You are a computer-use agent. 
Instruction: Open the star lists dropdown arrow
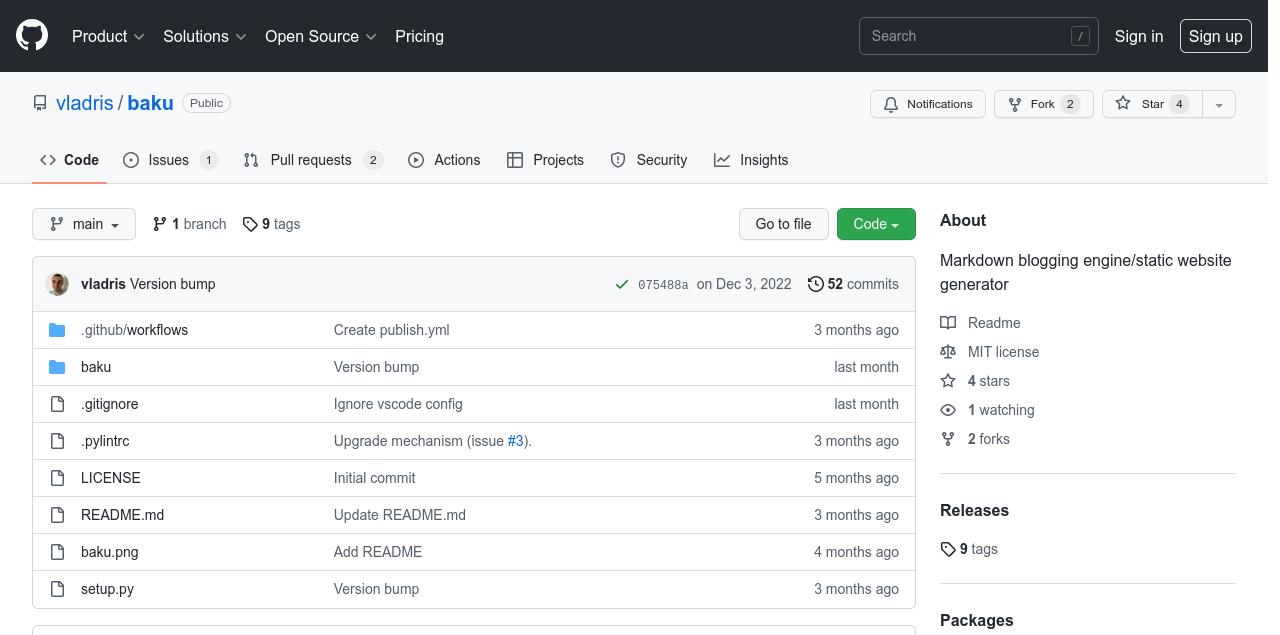coord(1218,104)
